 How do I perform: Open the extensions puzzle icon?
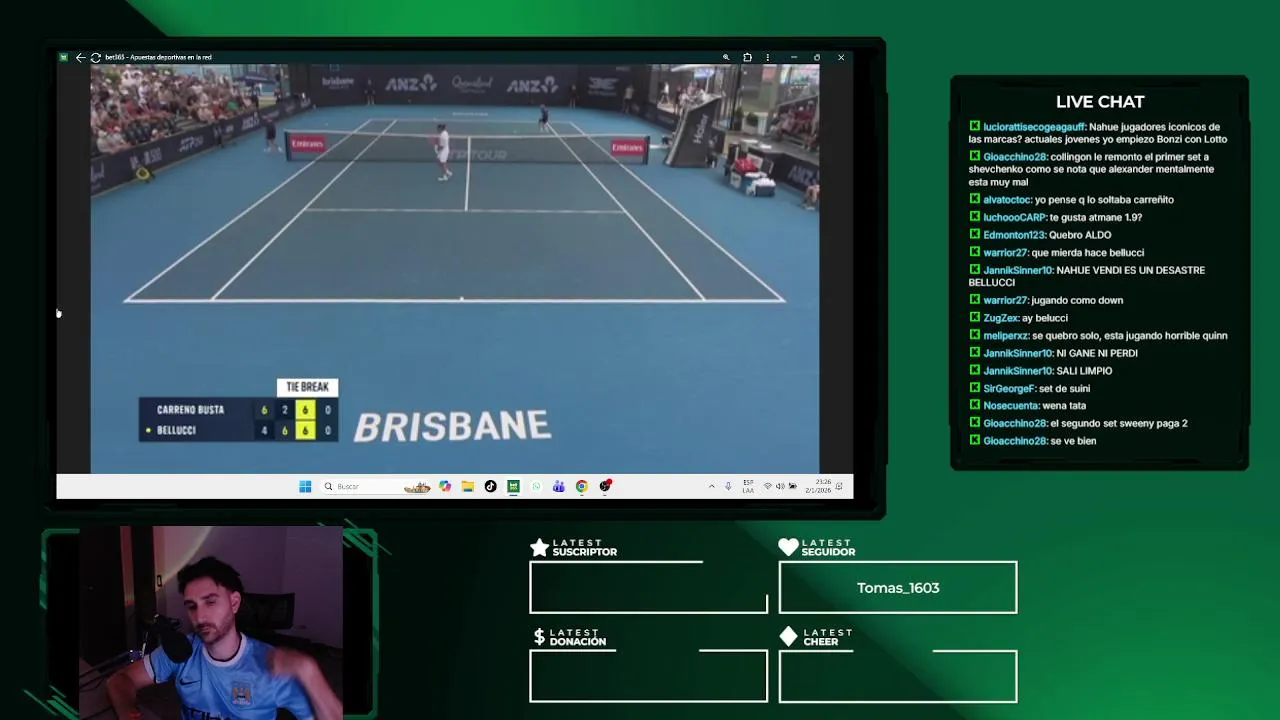(747, 57)
